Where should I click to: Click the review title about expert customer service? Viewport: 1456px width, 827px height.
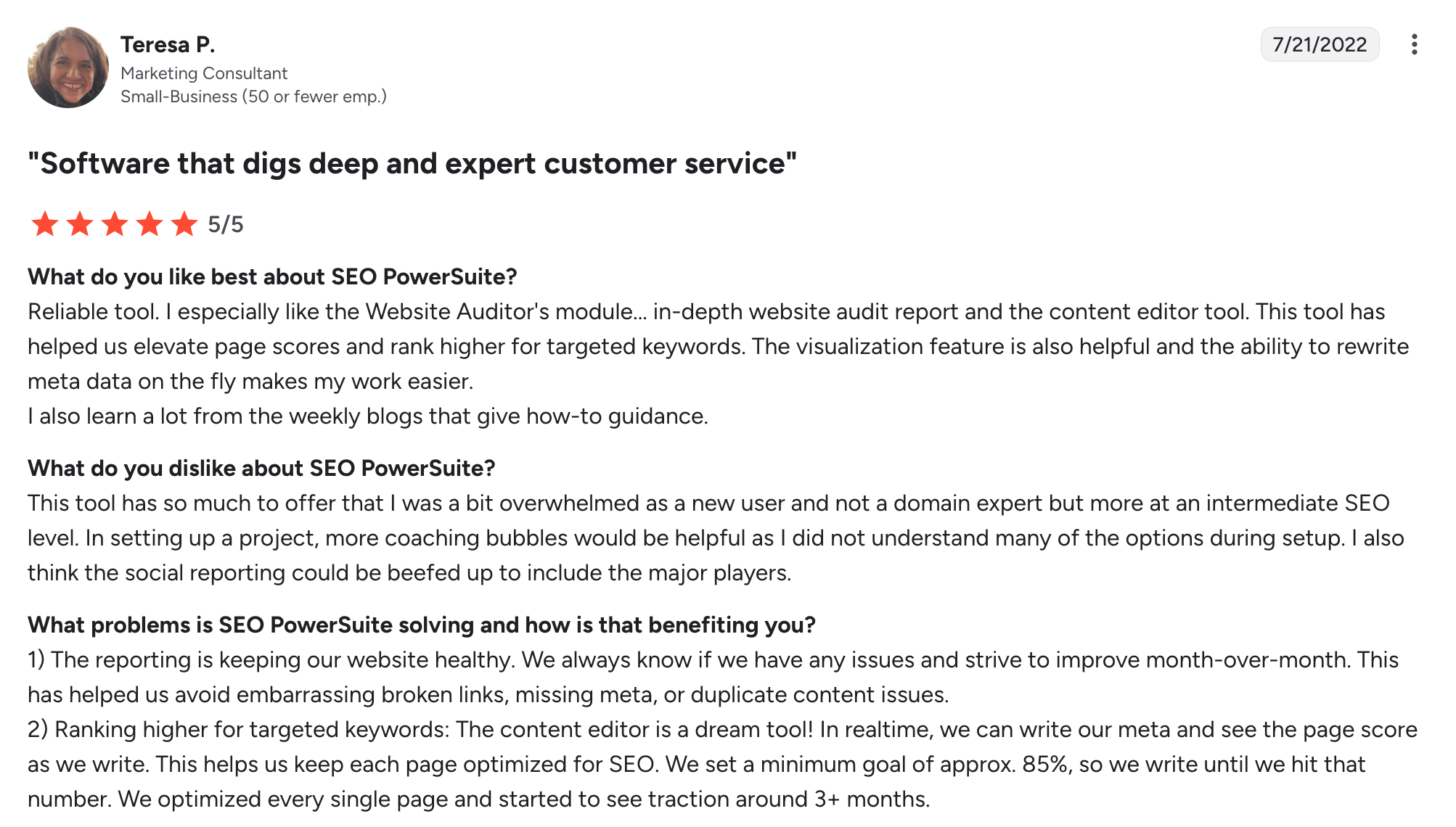(412, 164)
